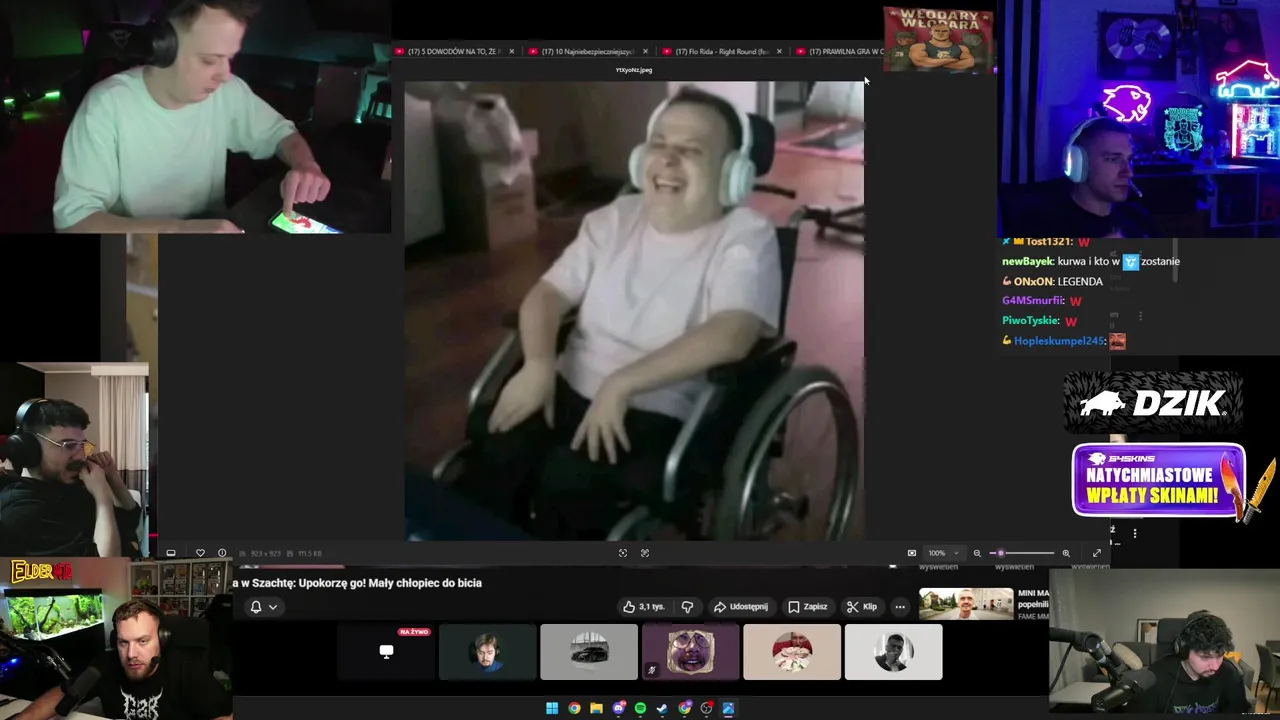Image resolution: width=1280 pixels, height=720 pixels.
Task: Click the fit-to-window icon in photo viewer
Action: coord(623,553)
